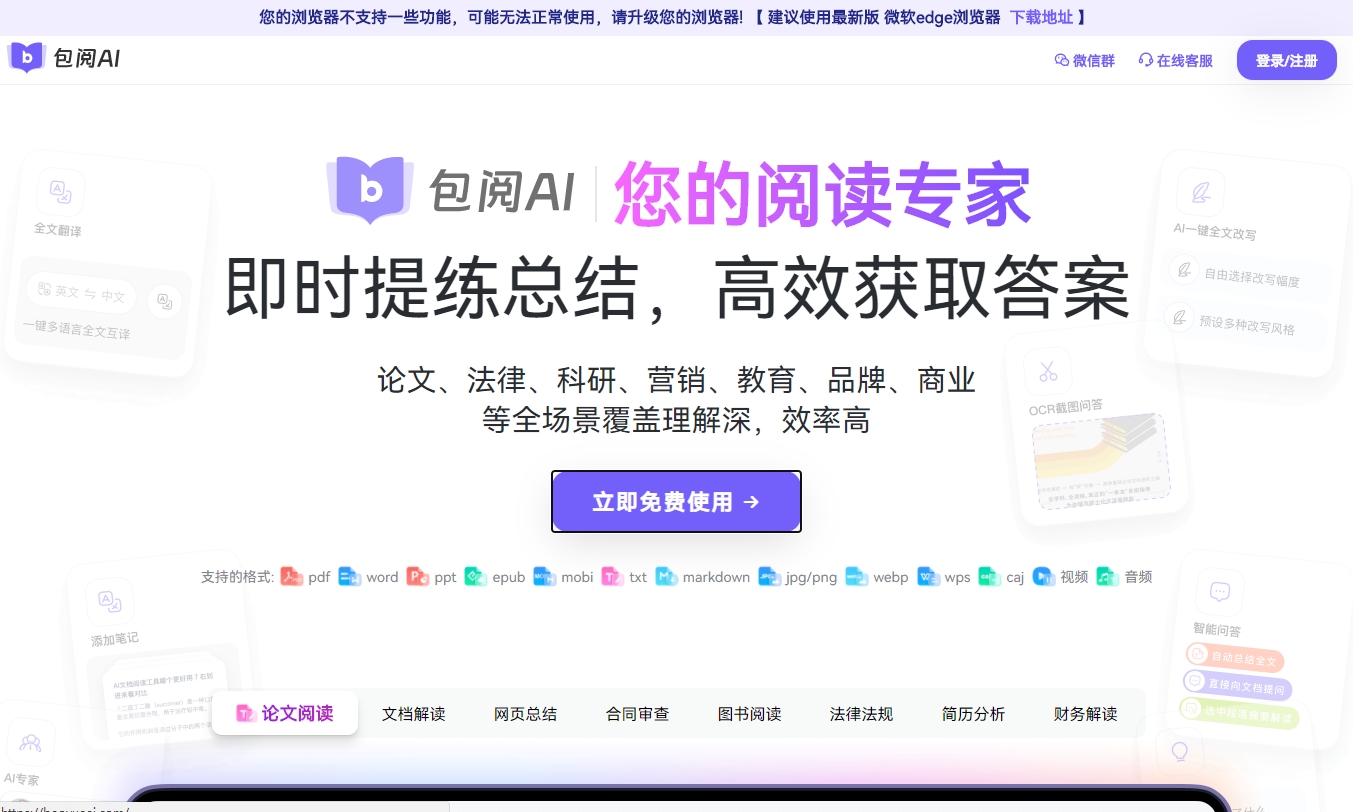Image resolution: width=1353 pixels, height=812 pixels.
Task: Click 自动总结全文 tag
Action: 1235,659
